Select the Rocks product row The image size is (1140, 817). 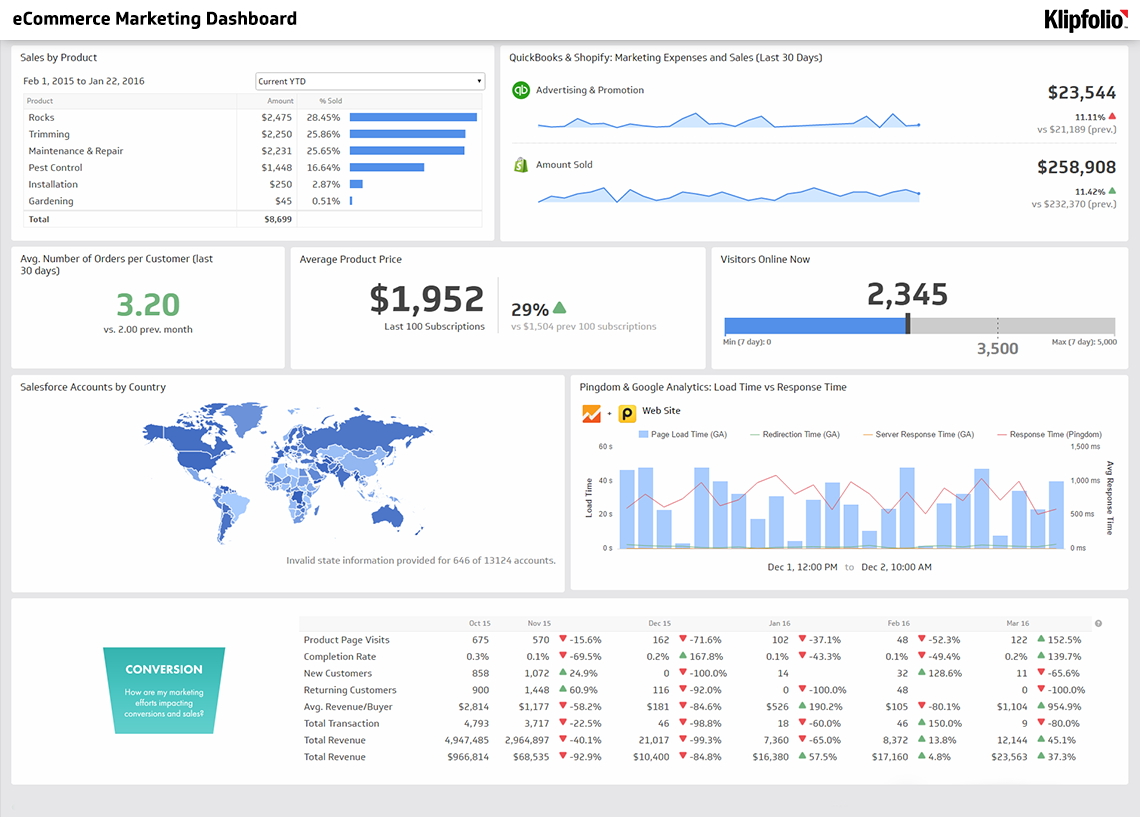(x=42, y=118)
